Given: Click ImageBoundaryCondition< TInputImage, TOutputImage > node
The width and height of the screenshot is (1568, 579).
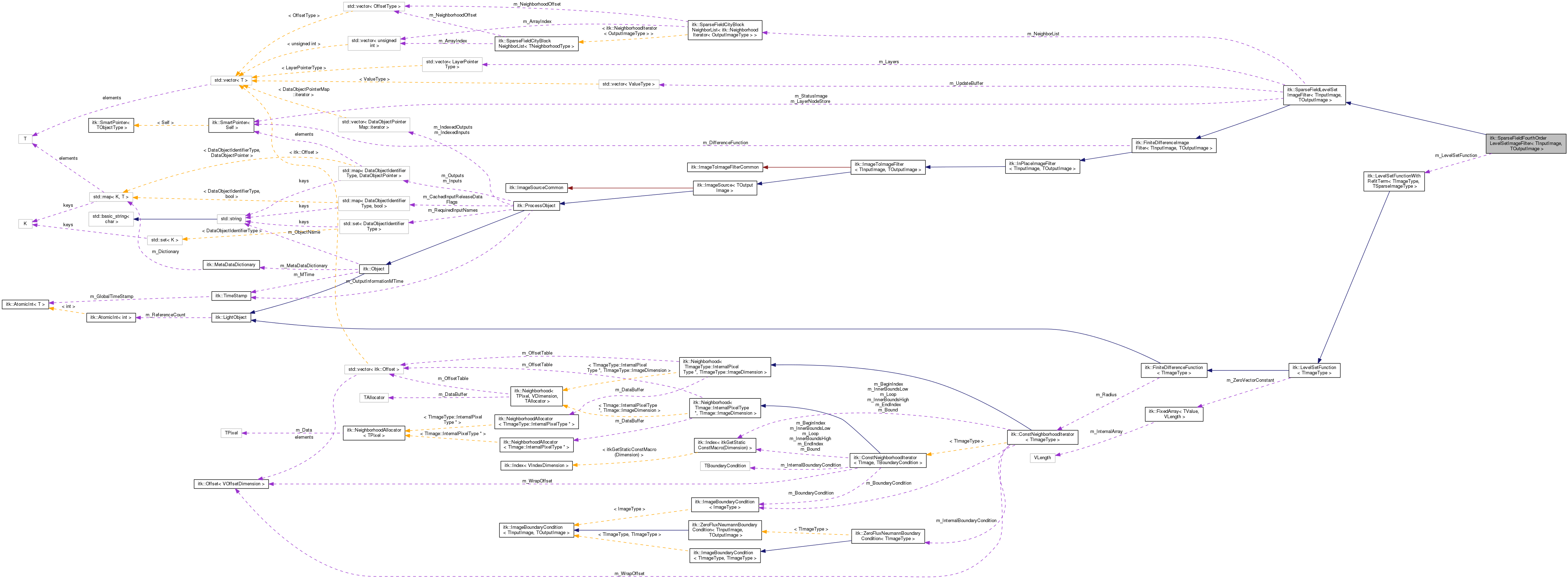Looking at the screenshot, I should click(536, 530).
